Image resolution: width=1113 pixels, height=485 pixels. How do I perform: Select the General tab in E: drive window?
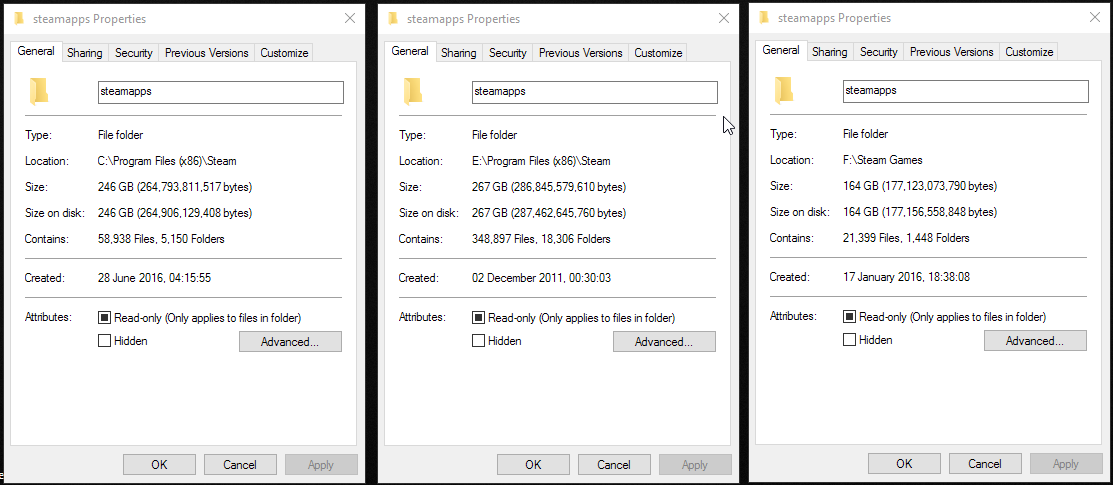(x=410, y=51)
